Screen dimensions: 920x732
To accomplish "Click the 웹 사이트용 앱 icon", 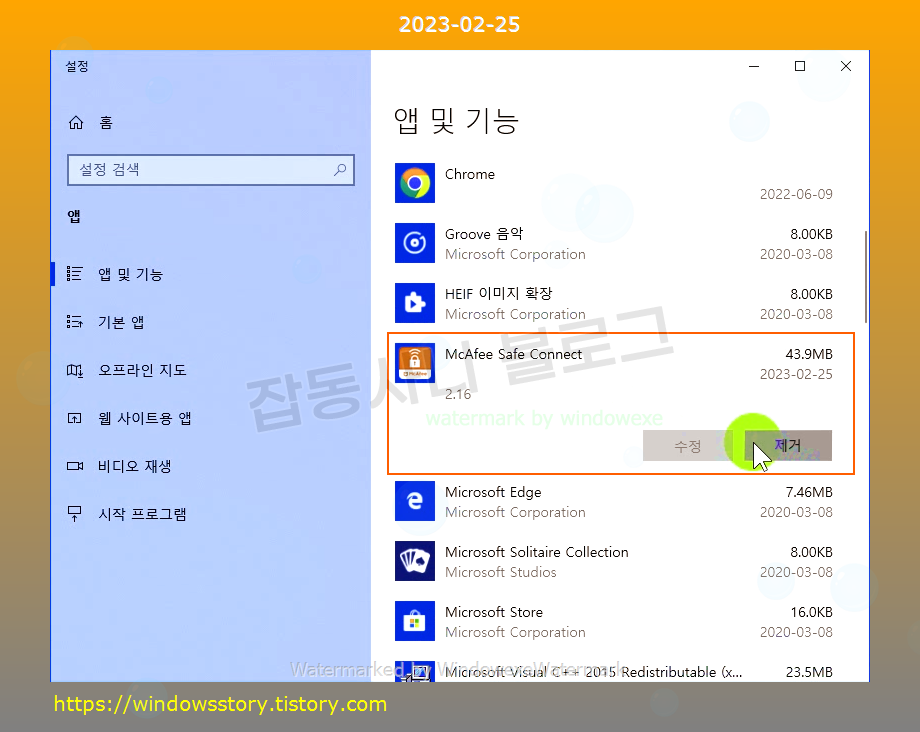I will click(75, 418).
